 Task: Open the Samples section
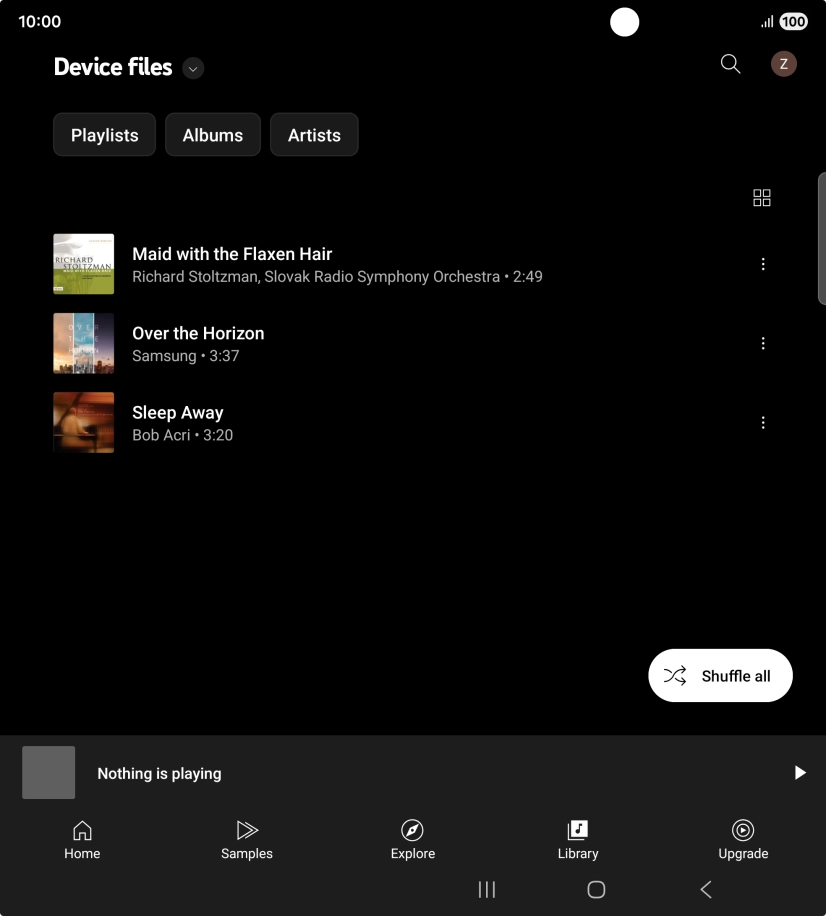(x=247, y=840)
